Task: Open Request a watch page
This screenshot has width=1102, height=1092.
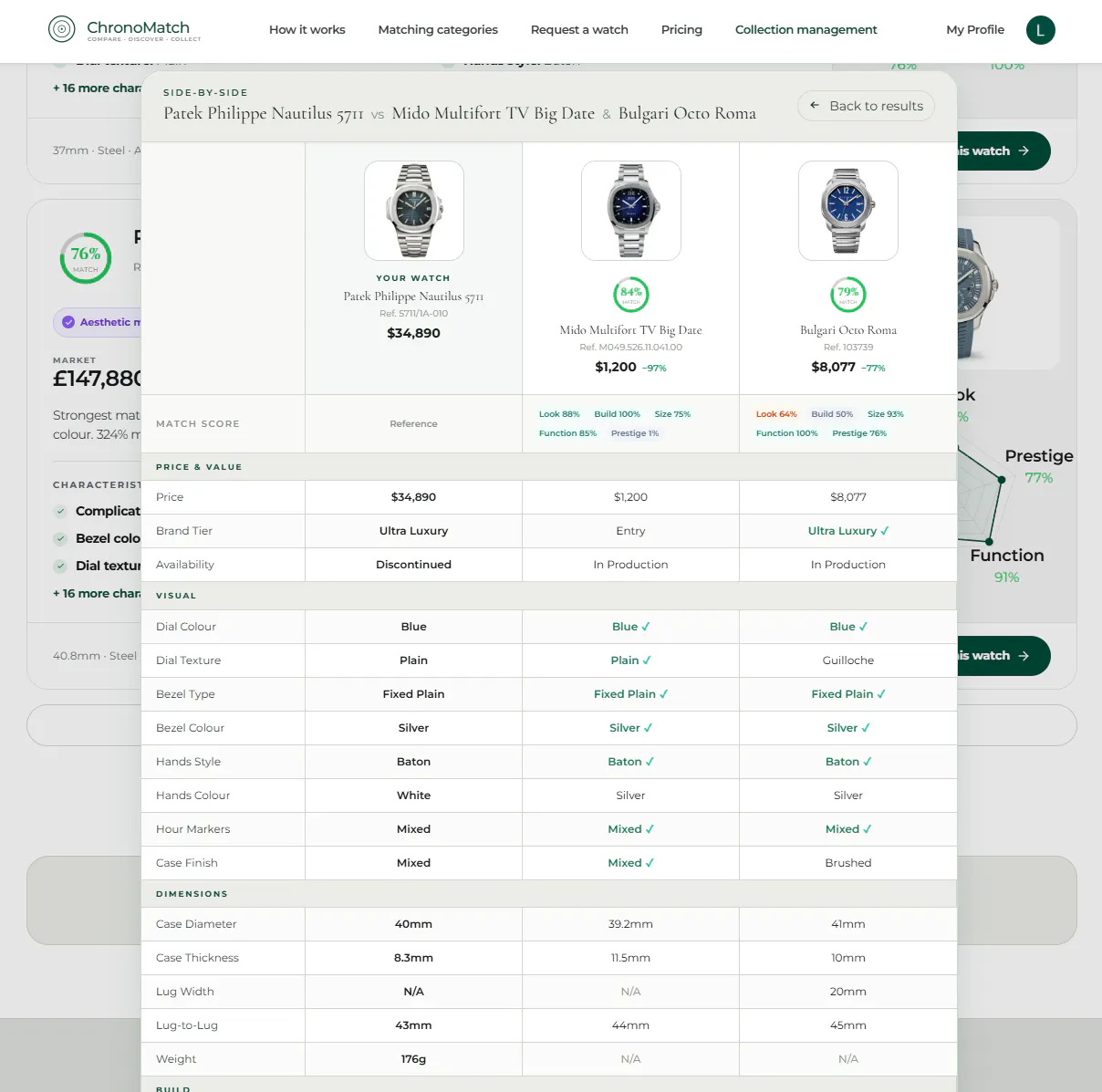Action: pyautogui.click(x=579, y=30)
